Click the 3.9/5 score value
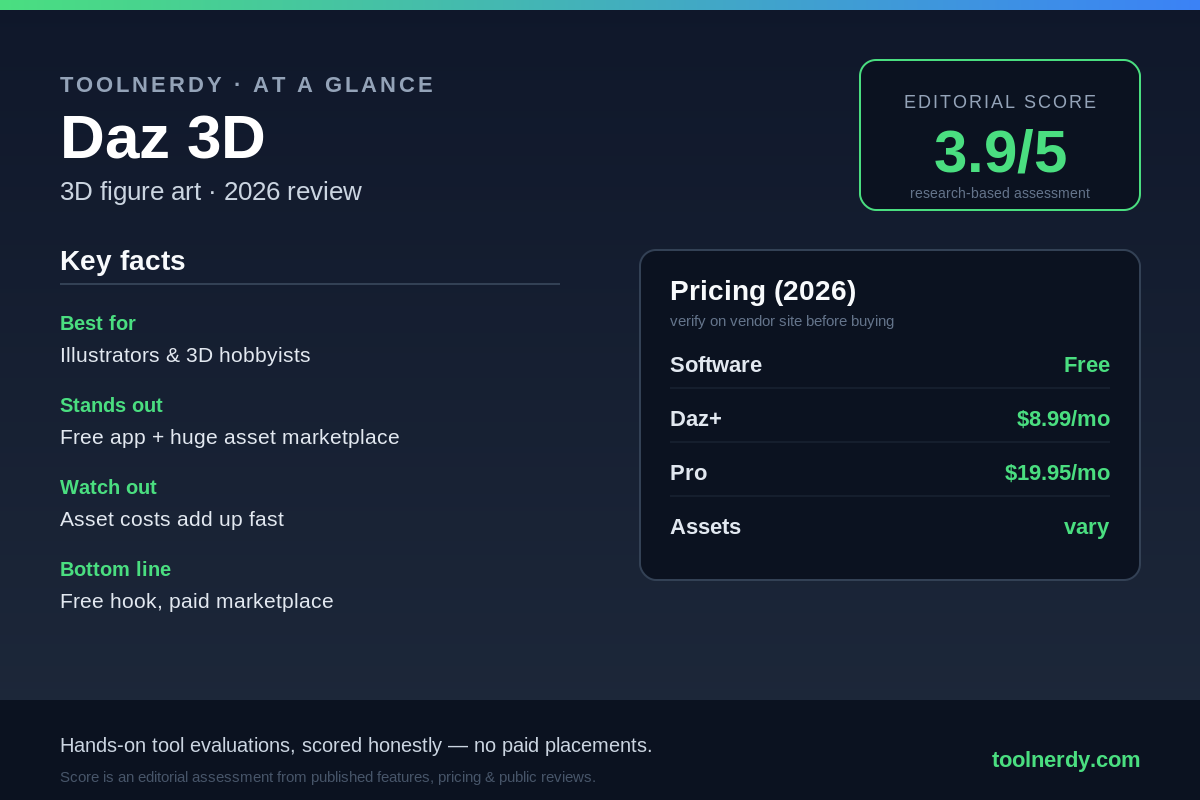Screen dimensions: 1200x800 click(1000, 152)
